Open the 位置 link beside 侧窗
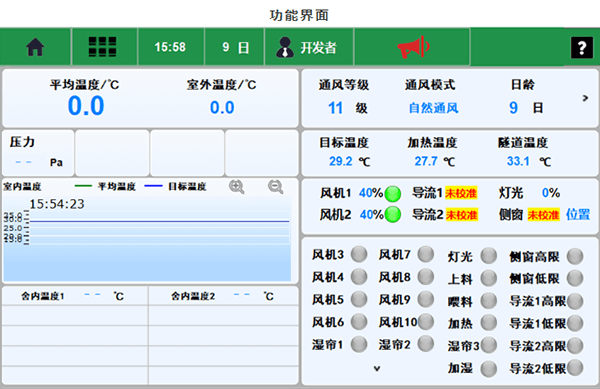Image resolution: width=600 pixels, height=389 pixels. (578, 214)
